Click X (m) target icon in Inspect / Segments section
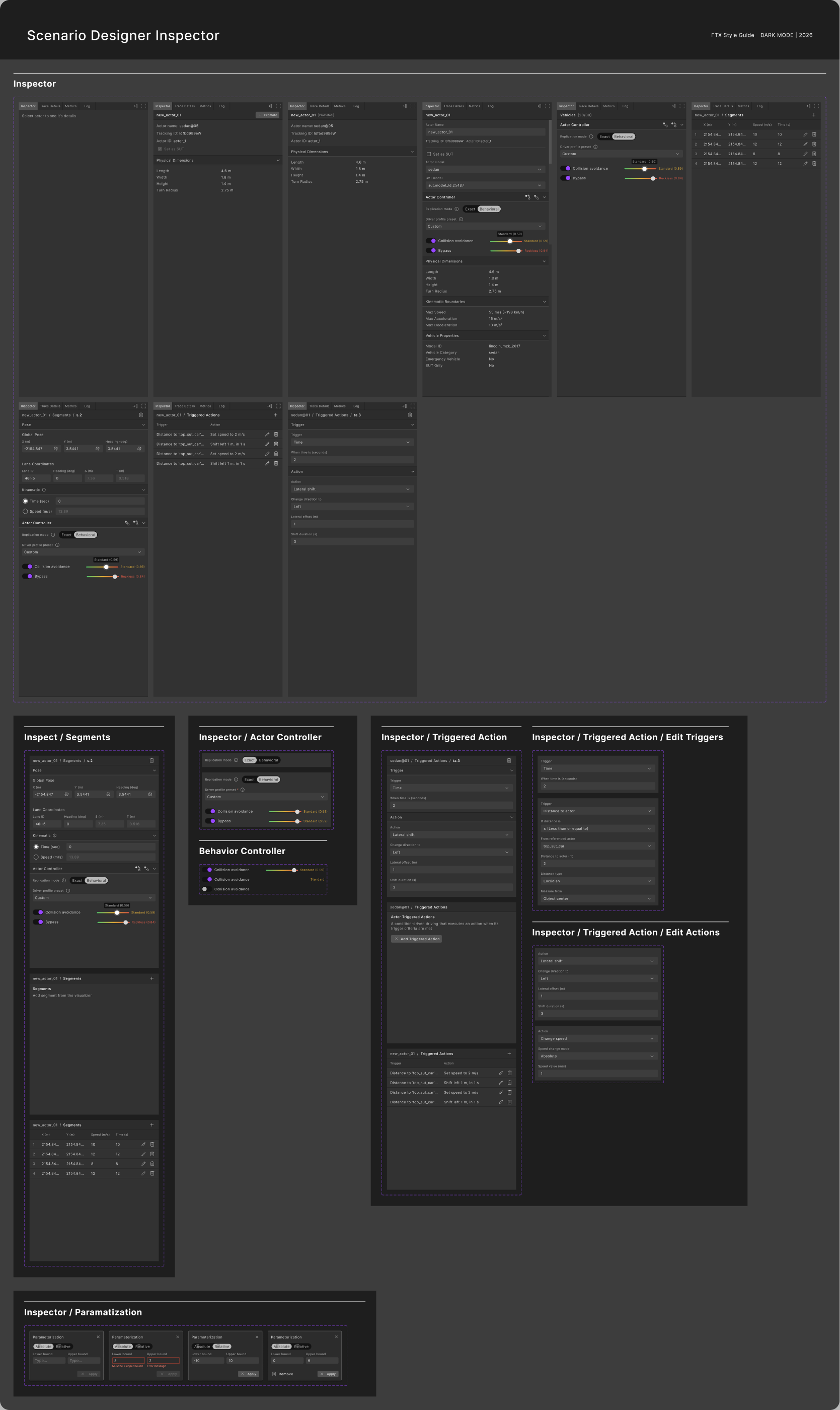The image size is (840, 1410). (66, 795)
